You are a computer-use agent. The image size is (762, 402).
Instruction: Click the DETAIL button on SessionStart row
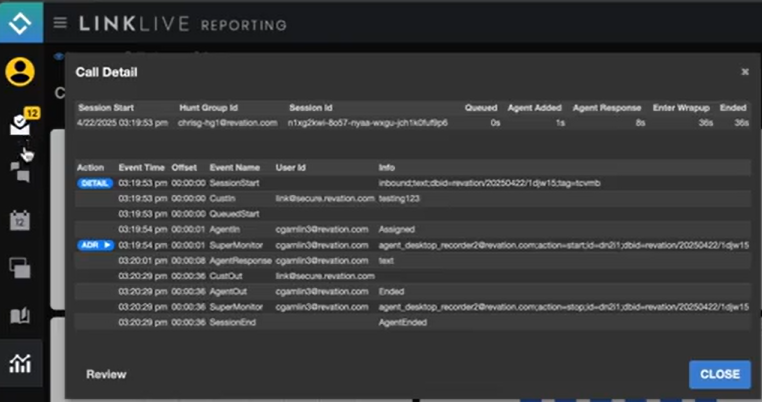[x=94, y=183]
